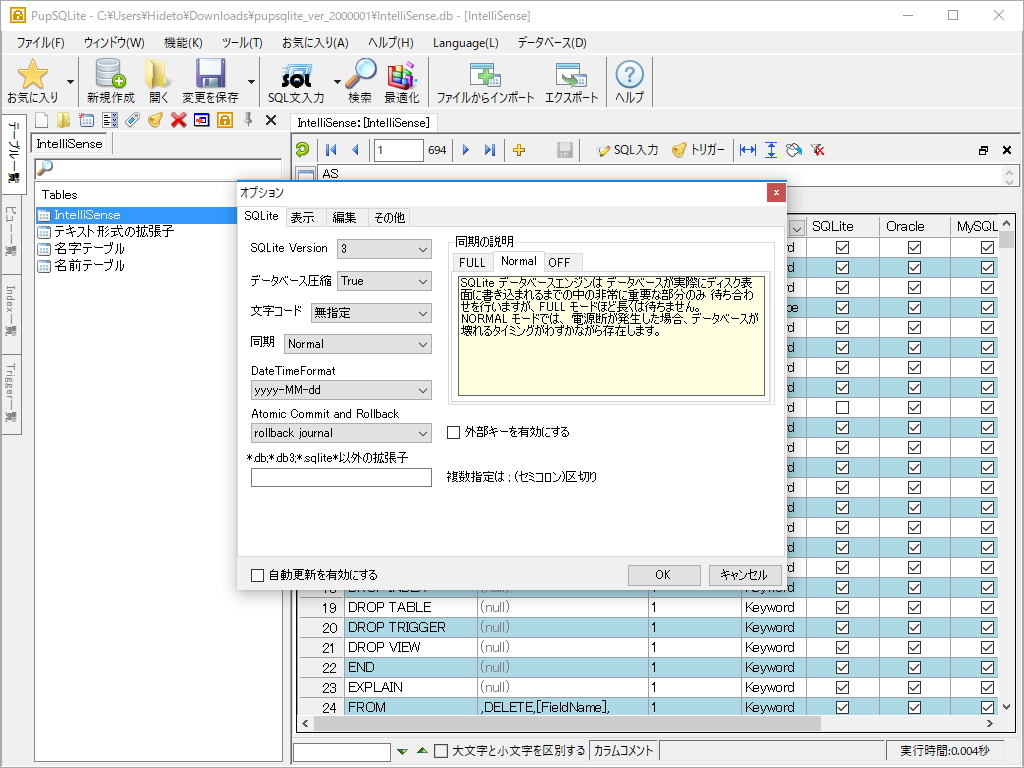This screenshot has height=768, width=1024.
Task: Expand the 文字コード dropdown
Action: pos(370,313)
